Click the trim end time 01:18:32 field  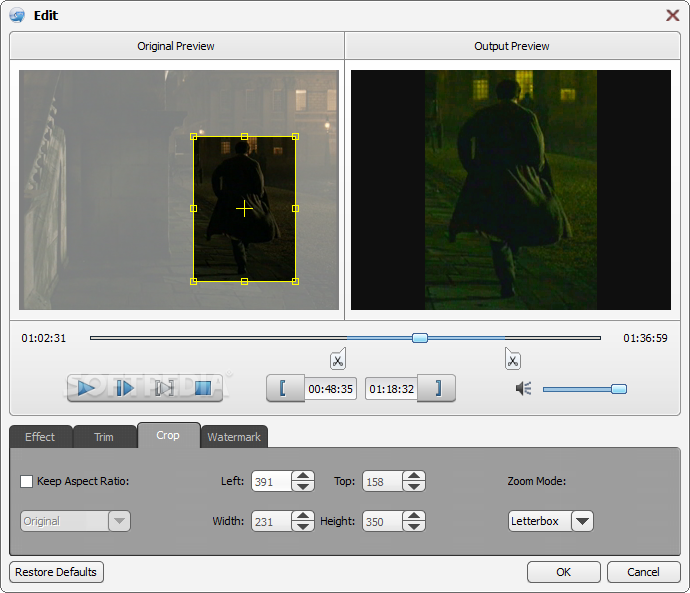[x=391, y=389]
